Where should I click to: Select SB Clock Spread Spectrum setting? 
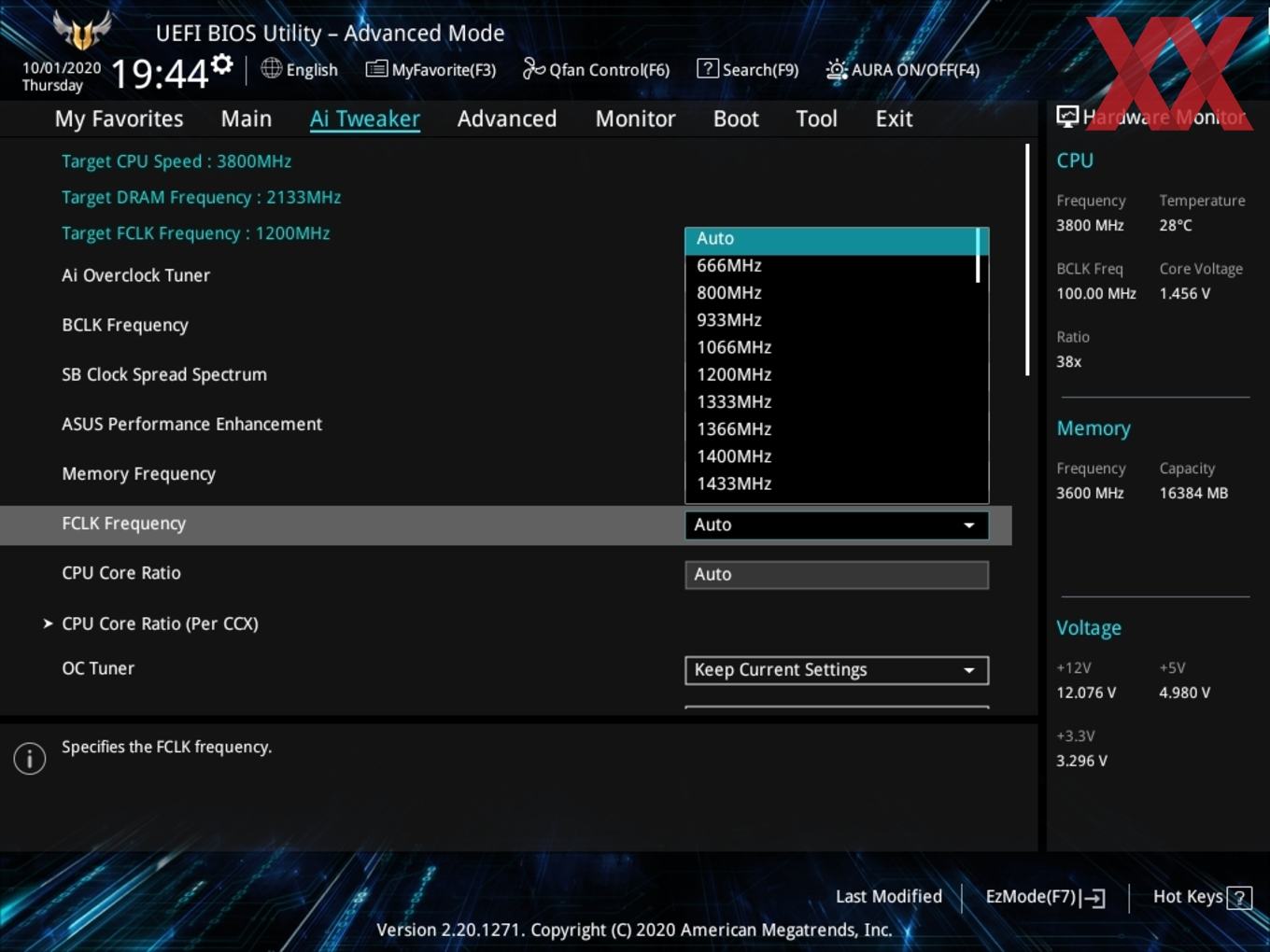(164, 374)
